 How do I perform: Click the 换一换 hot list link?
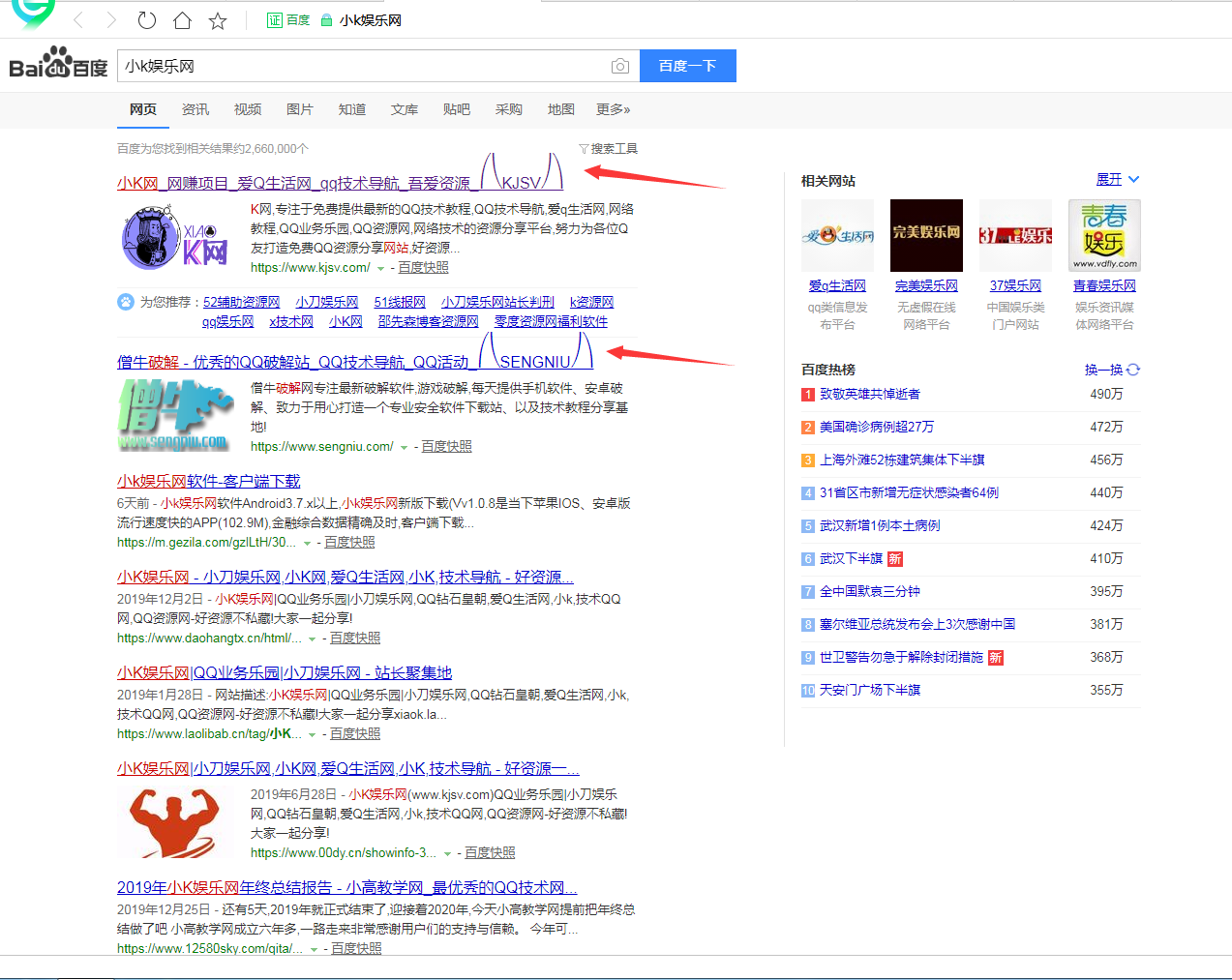(x=1103, y=370)
